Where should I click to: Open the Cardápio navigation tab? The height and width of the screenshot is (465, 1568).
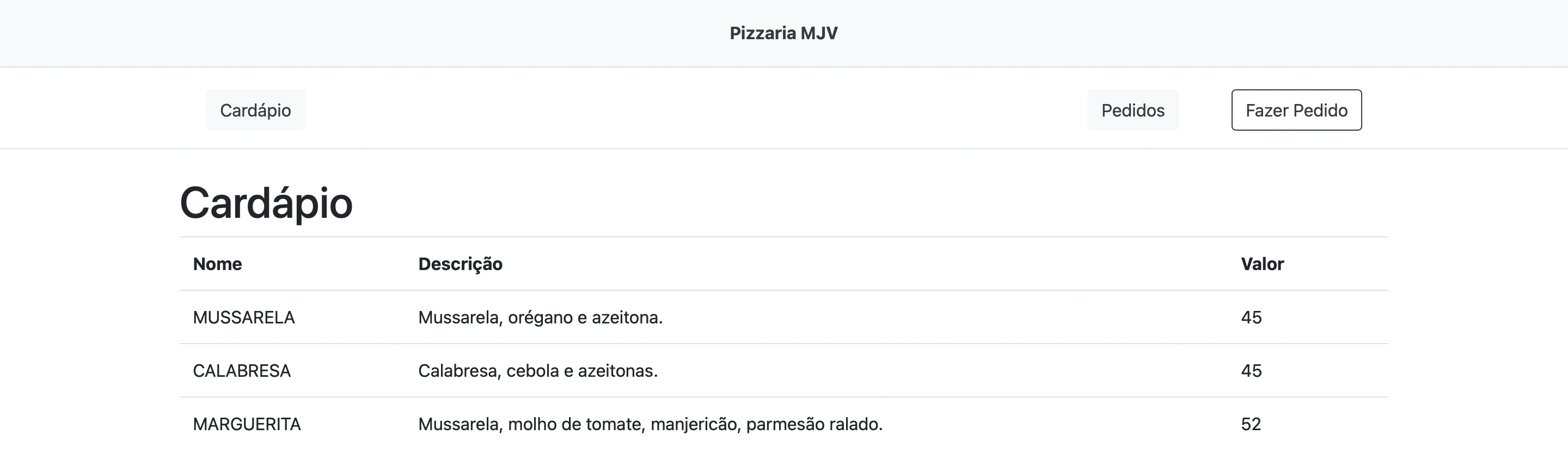(x=255, y=110)
